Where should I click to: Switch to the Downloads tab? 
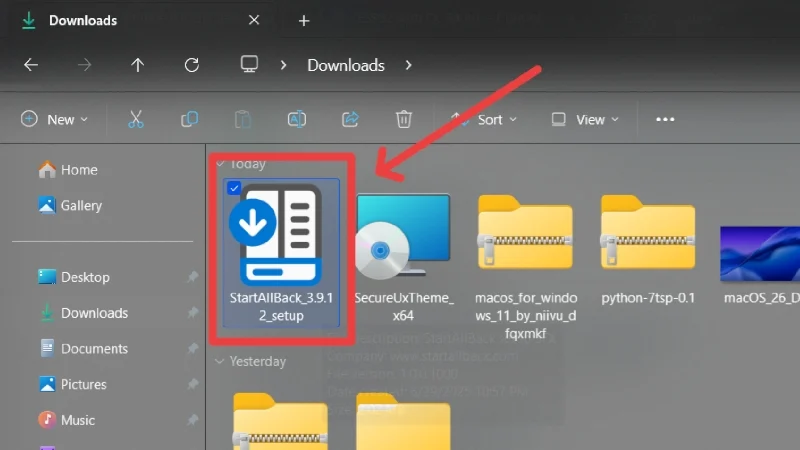(x=83, y=20)
